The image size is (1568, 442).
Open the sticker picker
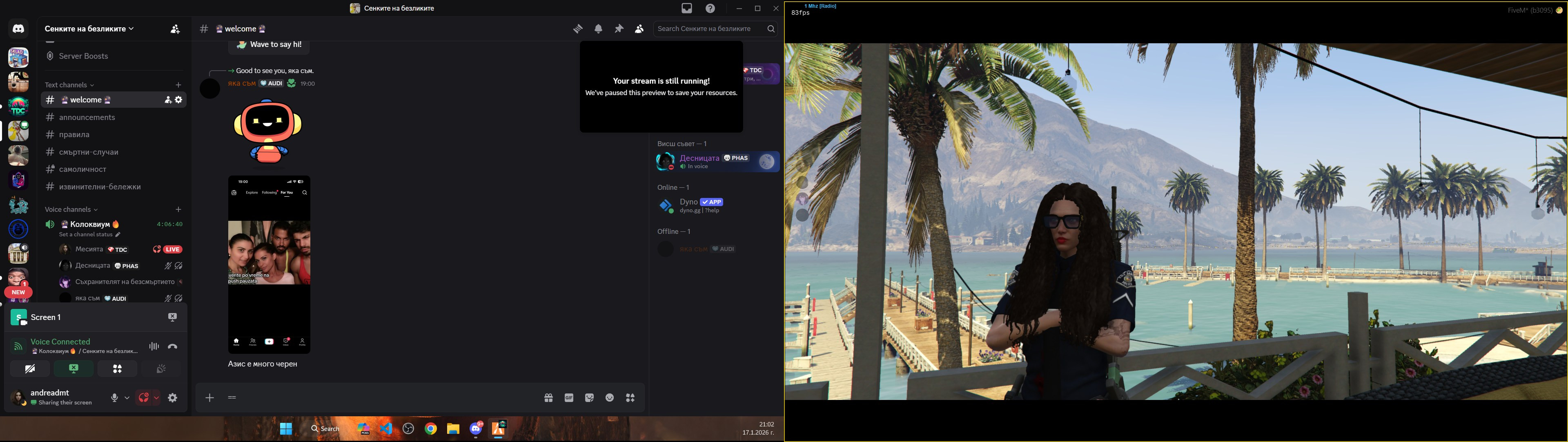pyautogui.click(x=589, y=398)
